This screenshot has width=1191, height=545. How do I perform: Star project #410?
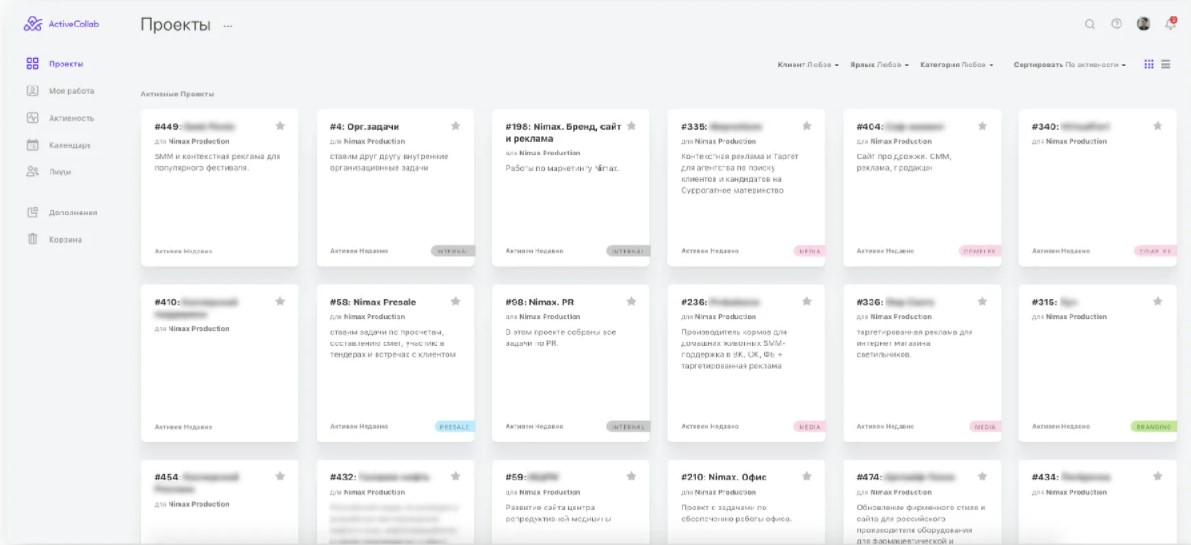[280, 301]
